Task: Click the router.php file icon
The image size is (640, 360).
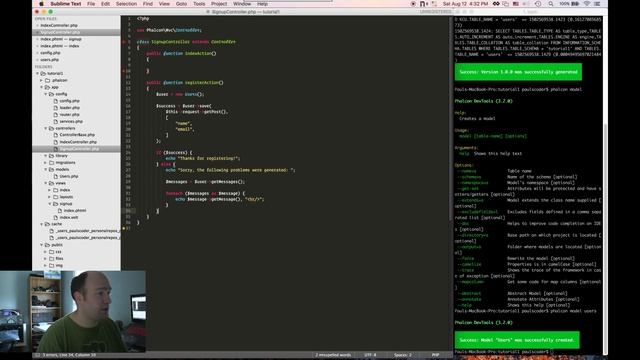Action: [56, 115]
